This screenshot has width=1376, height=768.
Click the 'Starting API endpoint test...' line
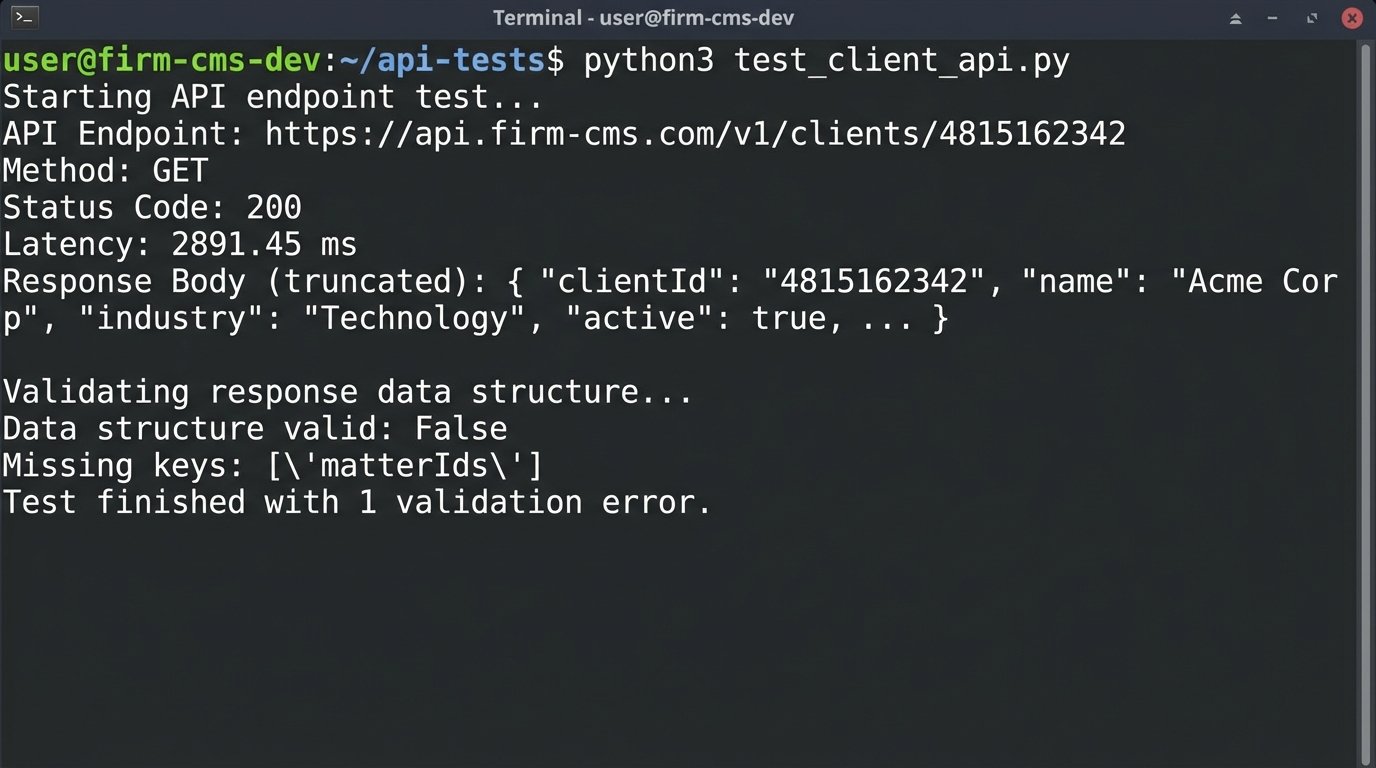(x=272, y=98)
